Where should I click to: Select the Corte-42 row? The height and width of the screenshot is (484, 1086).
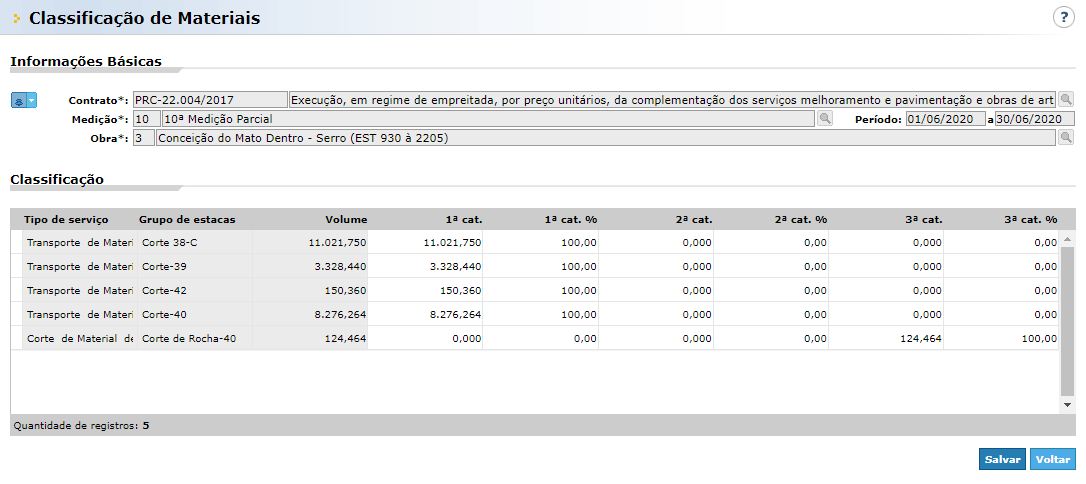pyautogui.click(x=535, y=290)
